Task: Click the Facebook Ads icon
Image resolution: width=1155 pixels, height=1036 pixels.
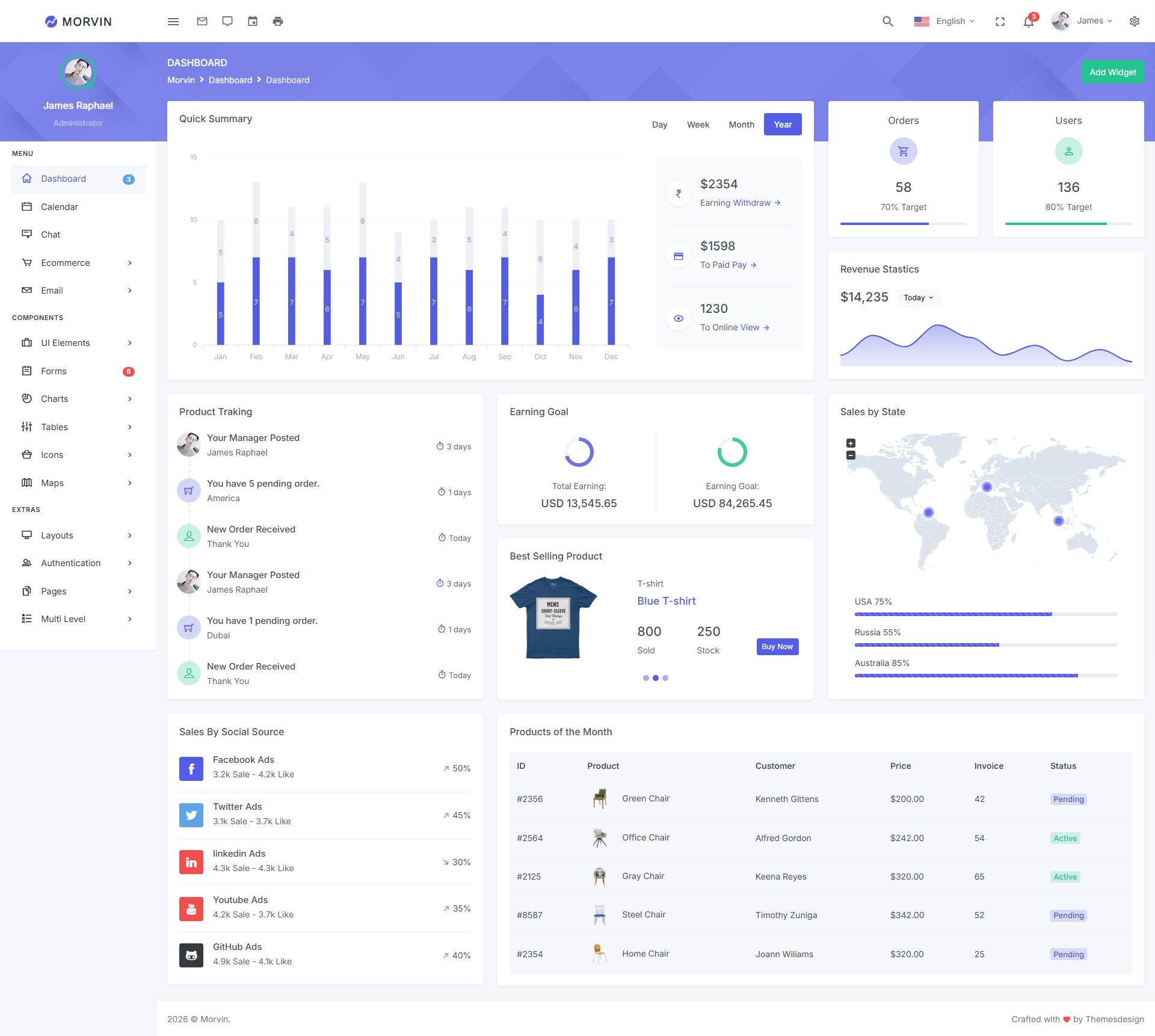Action: 191,768
